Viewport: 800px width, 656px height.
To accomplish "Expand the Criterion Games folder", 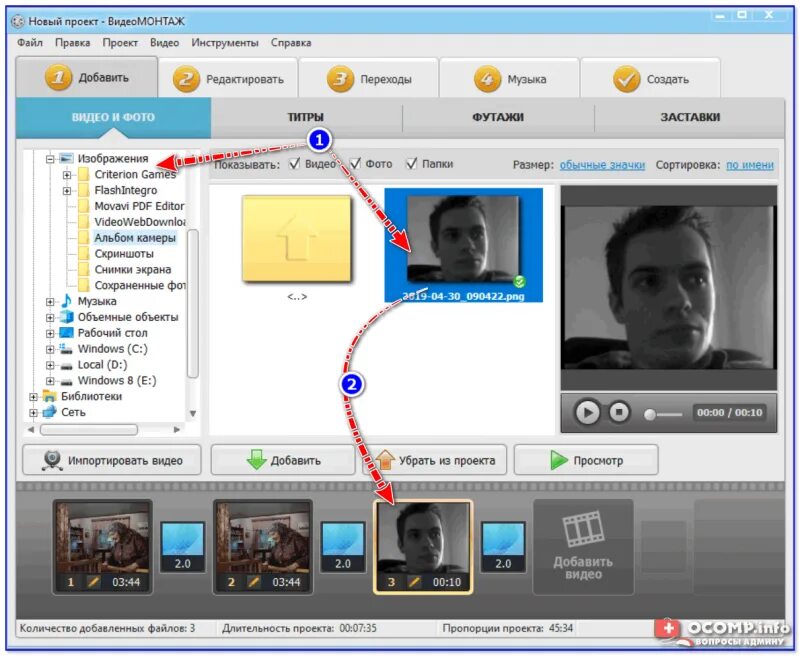I will 67,175.
